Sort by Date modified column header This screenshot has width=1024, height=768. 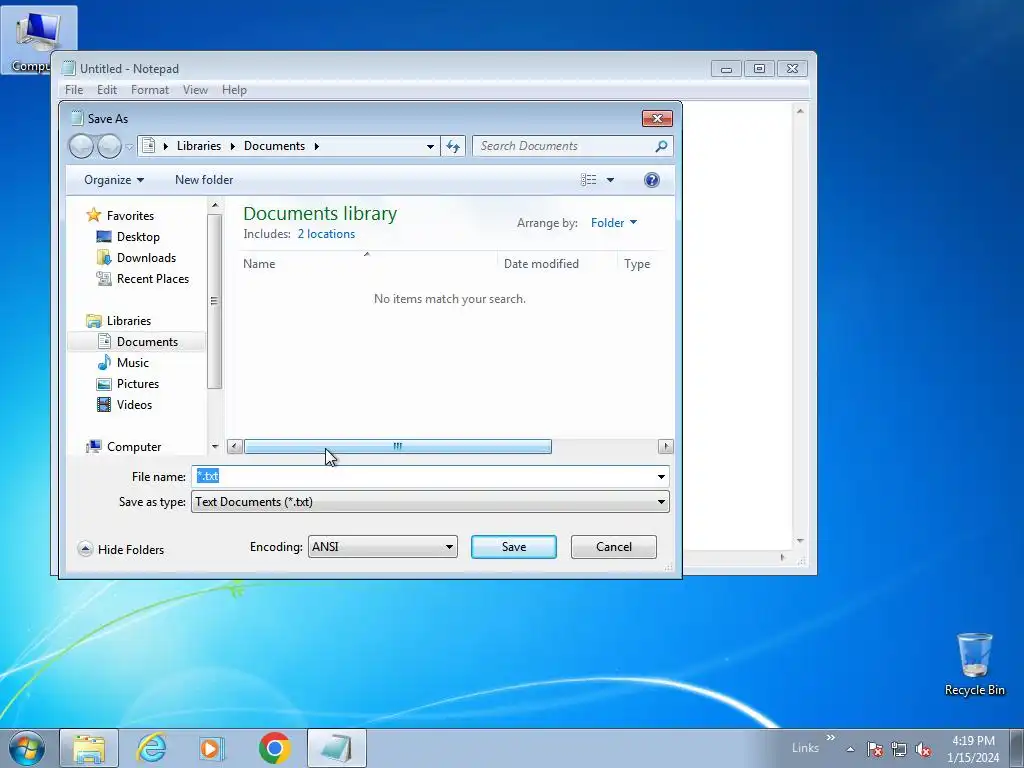(541, 264)
